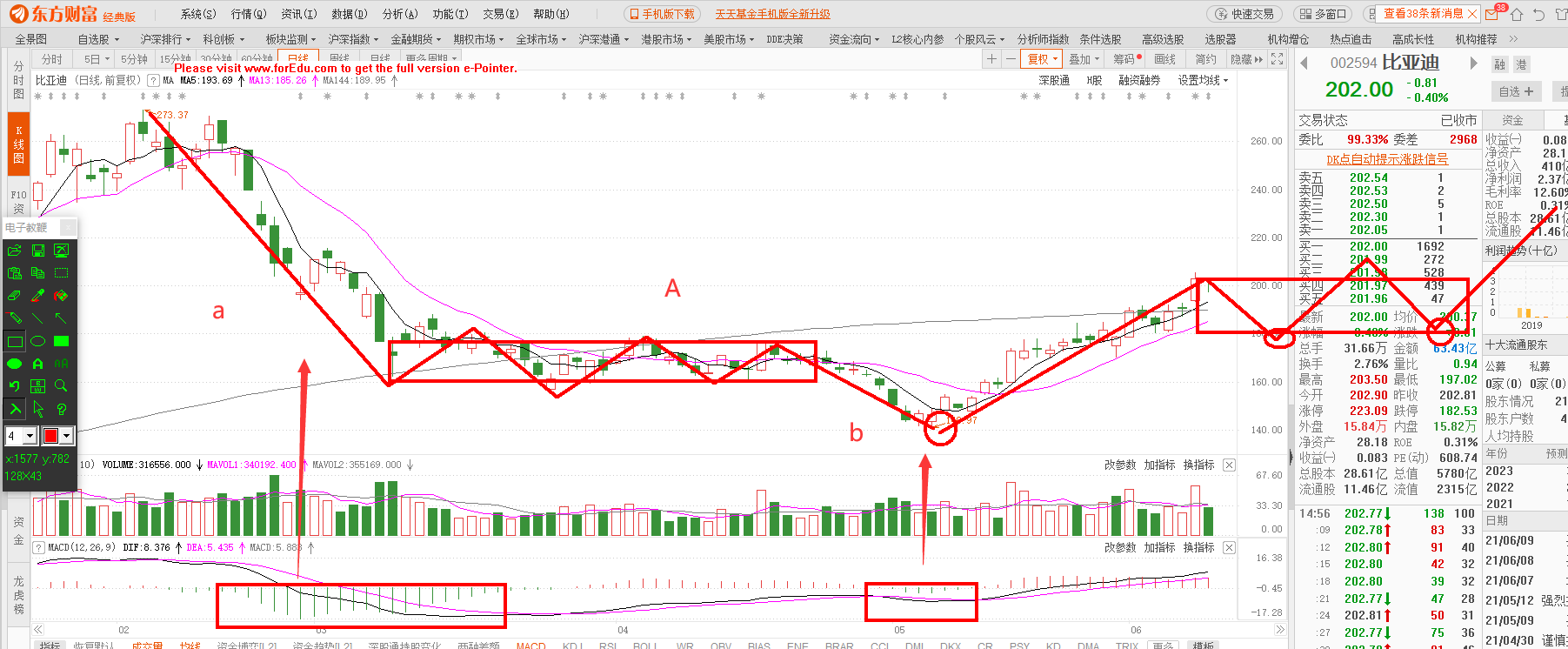Select the mouse pointer cursor tool
The height and width of the screenshot is (649, 1568).
38,409
